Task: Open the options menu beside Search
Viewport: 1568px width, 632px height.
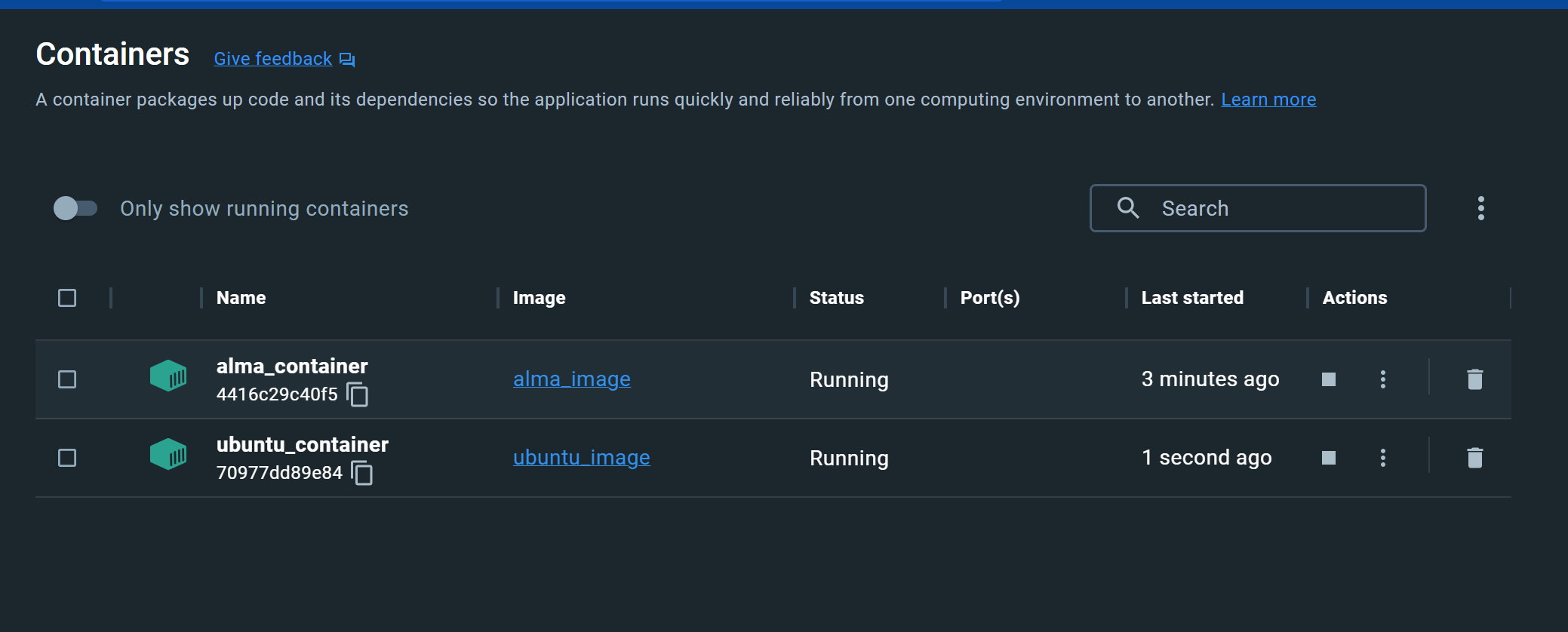Action: (1480, 208)
